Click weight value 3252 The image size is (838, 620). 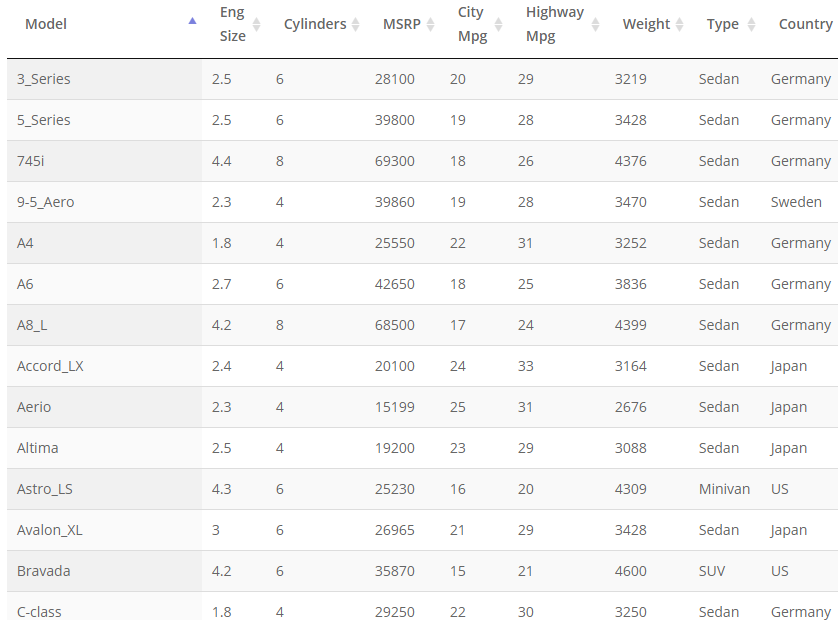click(631, 243)
